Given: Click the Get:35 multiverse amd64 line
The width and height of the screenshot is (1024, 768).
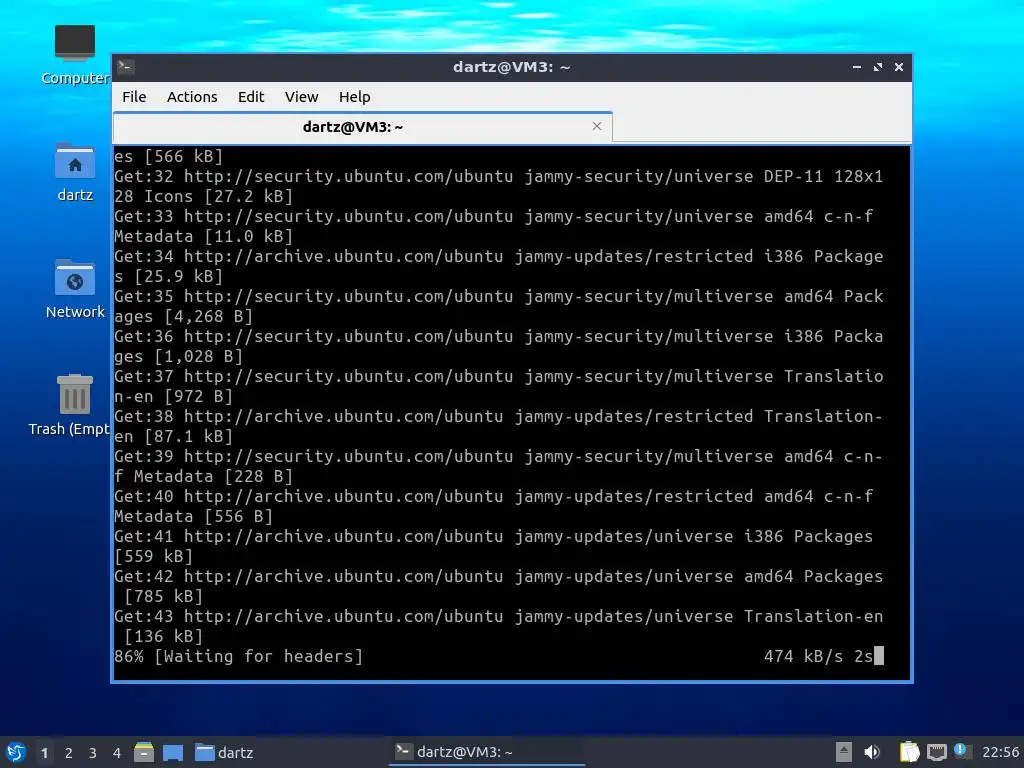Looking at the screenshot, I should point(498,306).
